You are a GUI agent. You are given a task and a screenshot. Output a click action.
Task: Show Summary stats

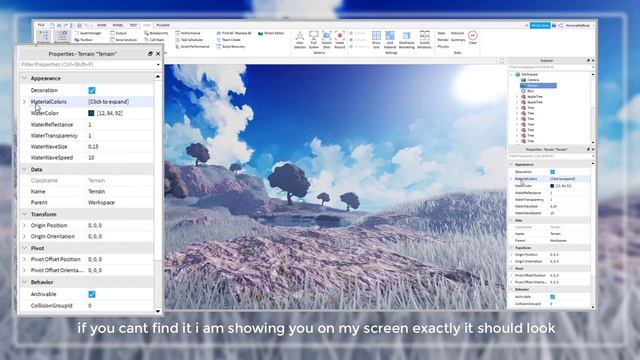458,40
